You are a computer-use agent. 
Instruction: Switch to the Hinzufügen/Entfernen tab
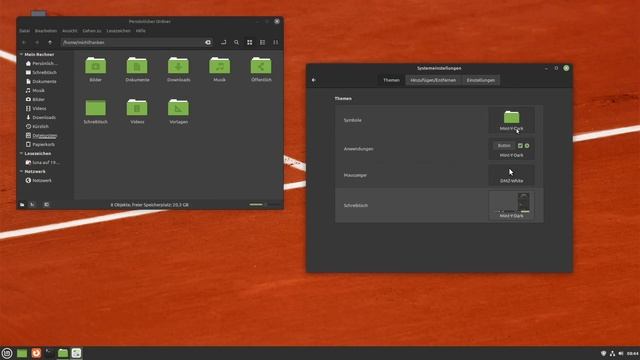433,80
